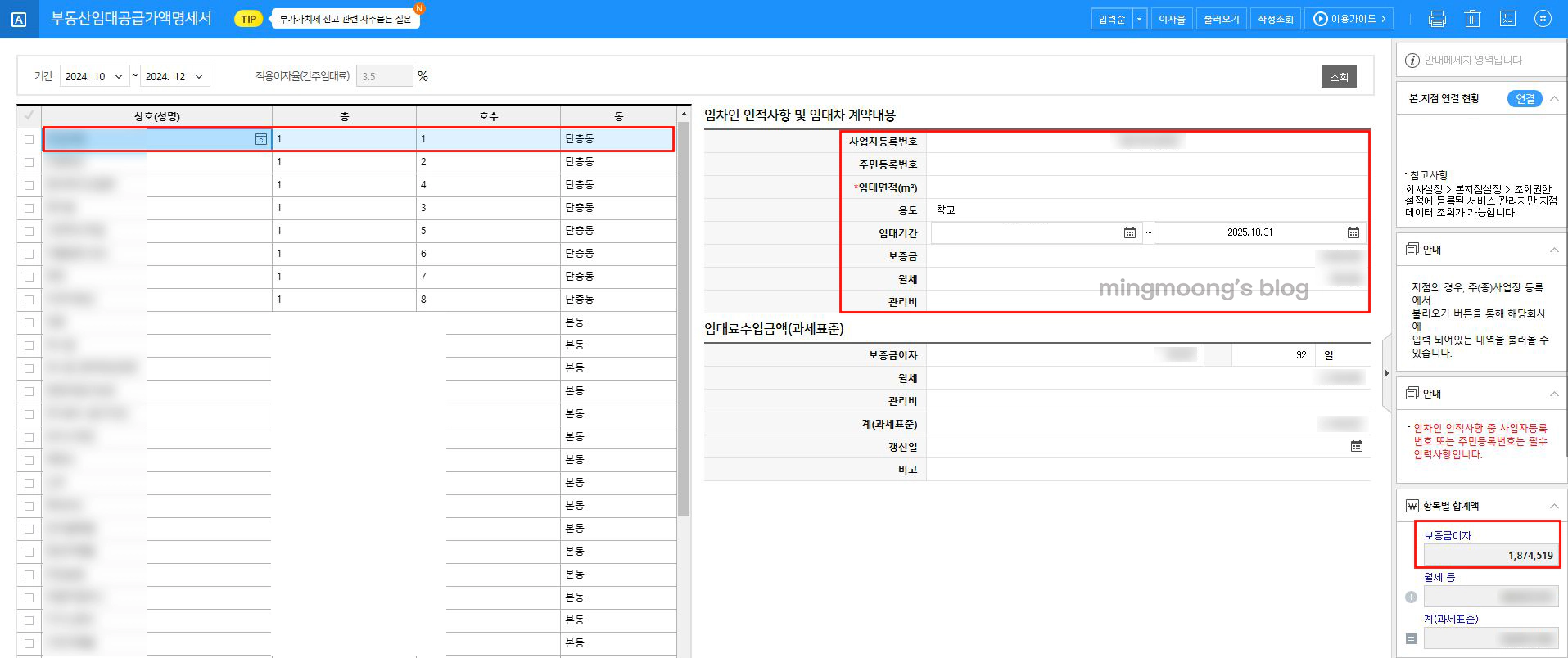Collapse the 안내 panel with red 임차인 notice
This screenshot has height=658, width=1568.
tap(1553, 394)
